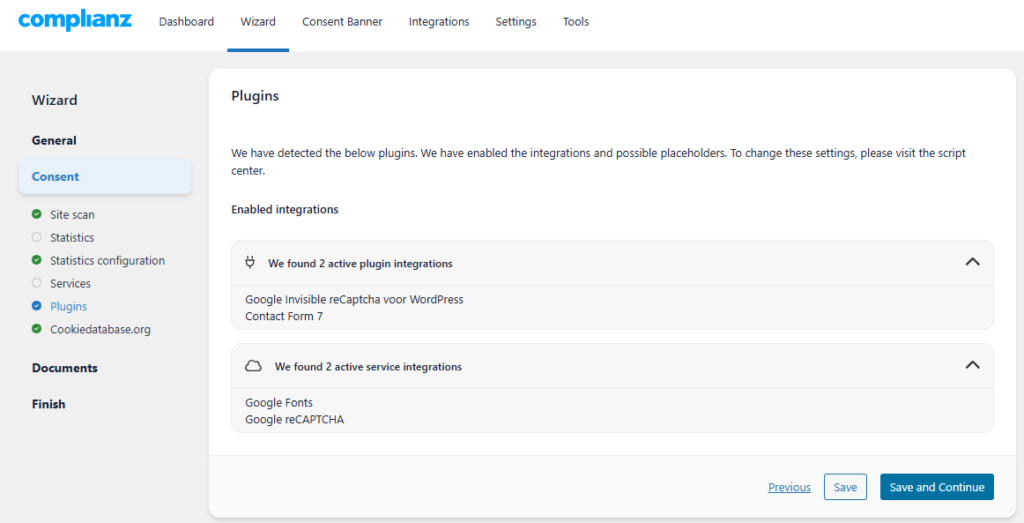Image resolution: width=1024 pixels, height=523 pixels.
Task: Click the empty circle next to Statistics
Action: point(37,237)
